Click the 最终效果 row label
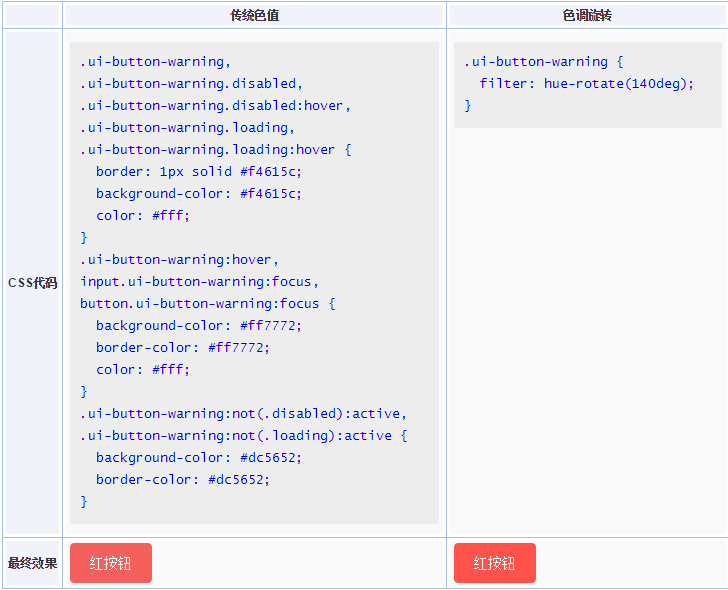This screenshot has width=728, height=590. pyautogui.click(x=32, y=563)
